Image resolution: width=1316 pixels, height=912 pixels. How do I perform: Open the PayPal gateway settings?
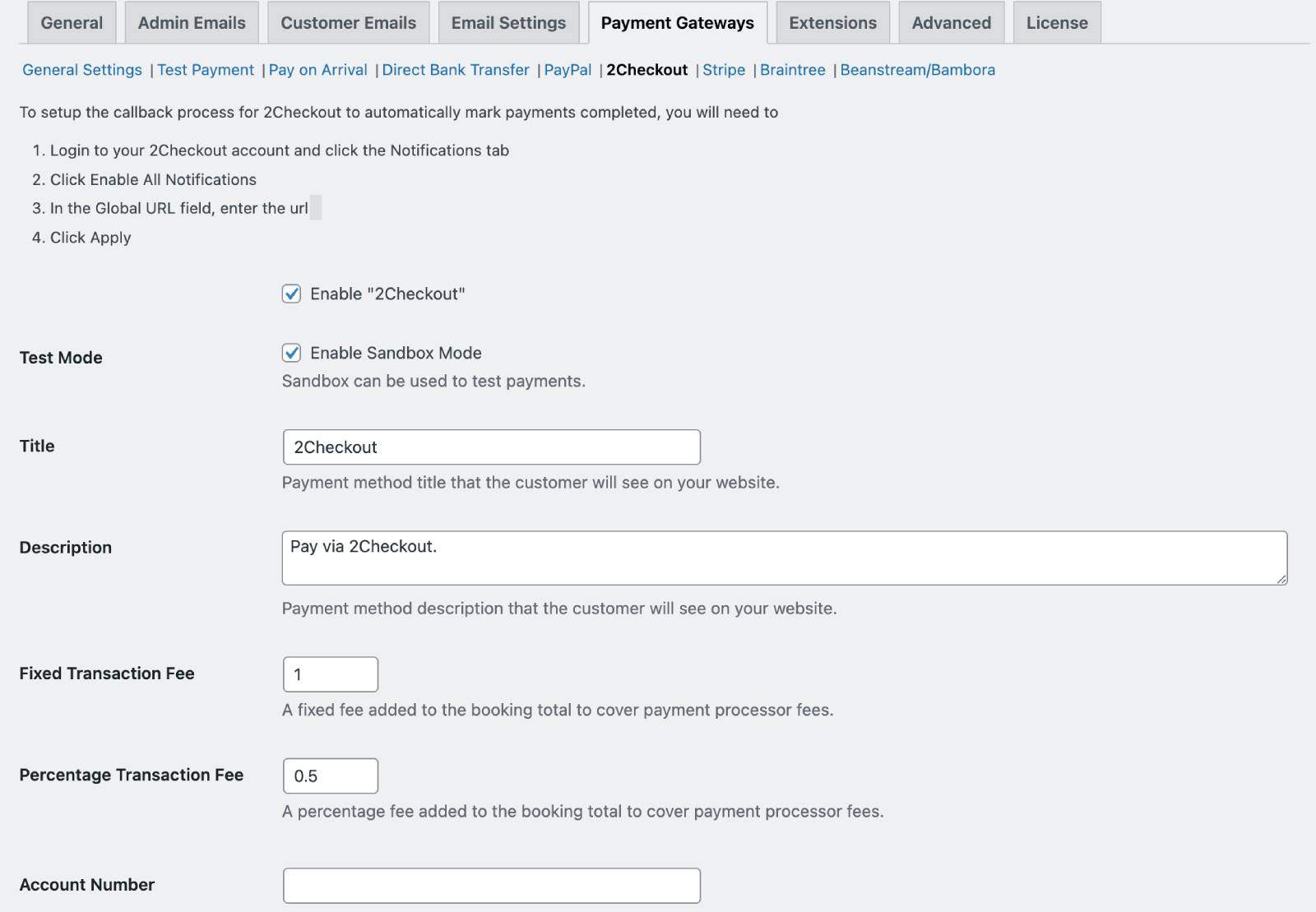pyautogui.click(x=568, y=70)
